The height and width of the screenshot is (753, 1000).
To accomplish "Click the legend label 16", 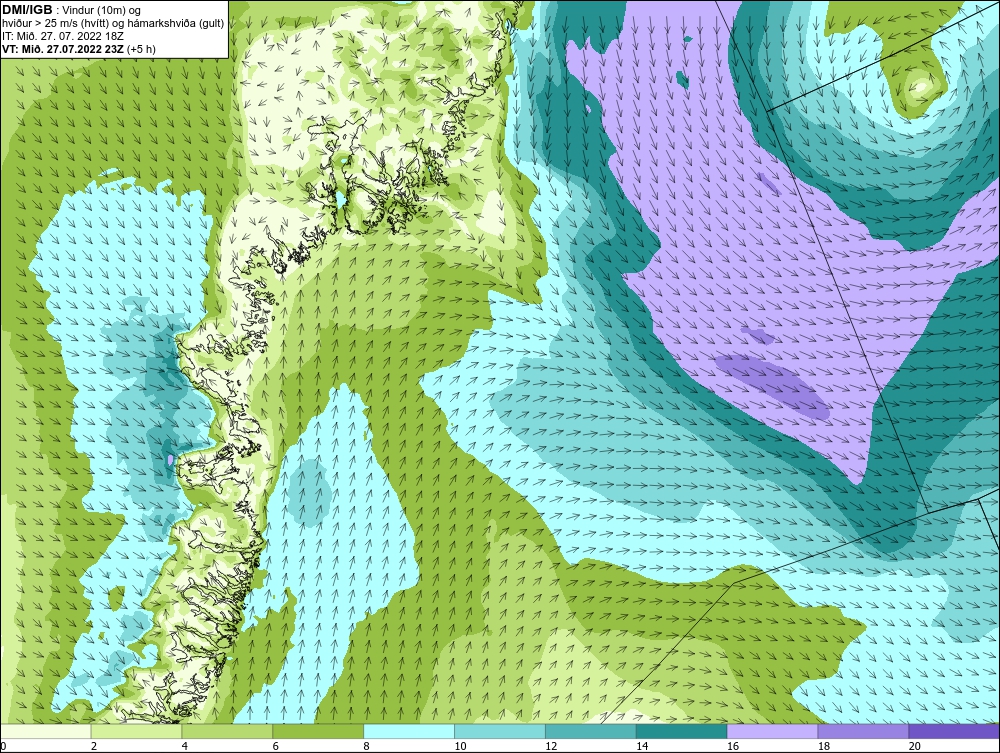I will 732,746.
